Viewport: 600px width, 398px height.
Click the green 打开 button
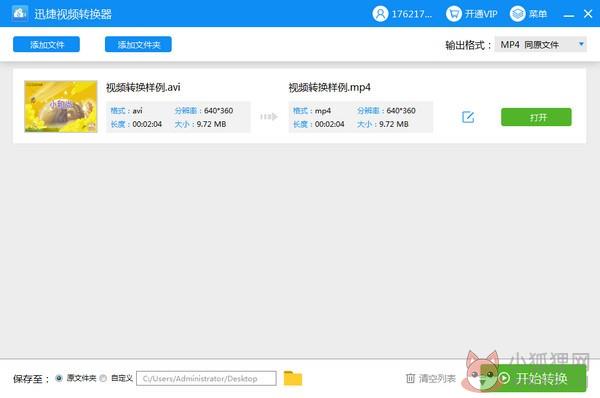point(536,117)
